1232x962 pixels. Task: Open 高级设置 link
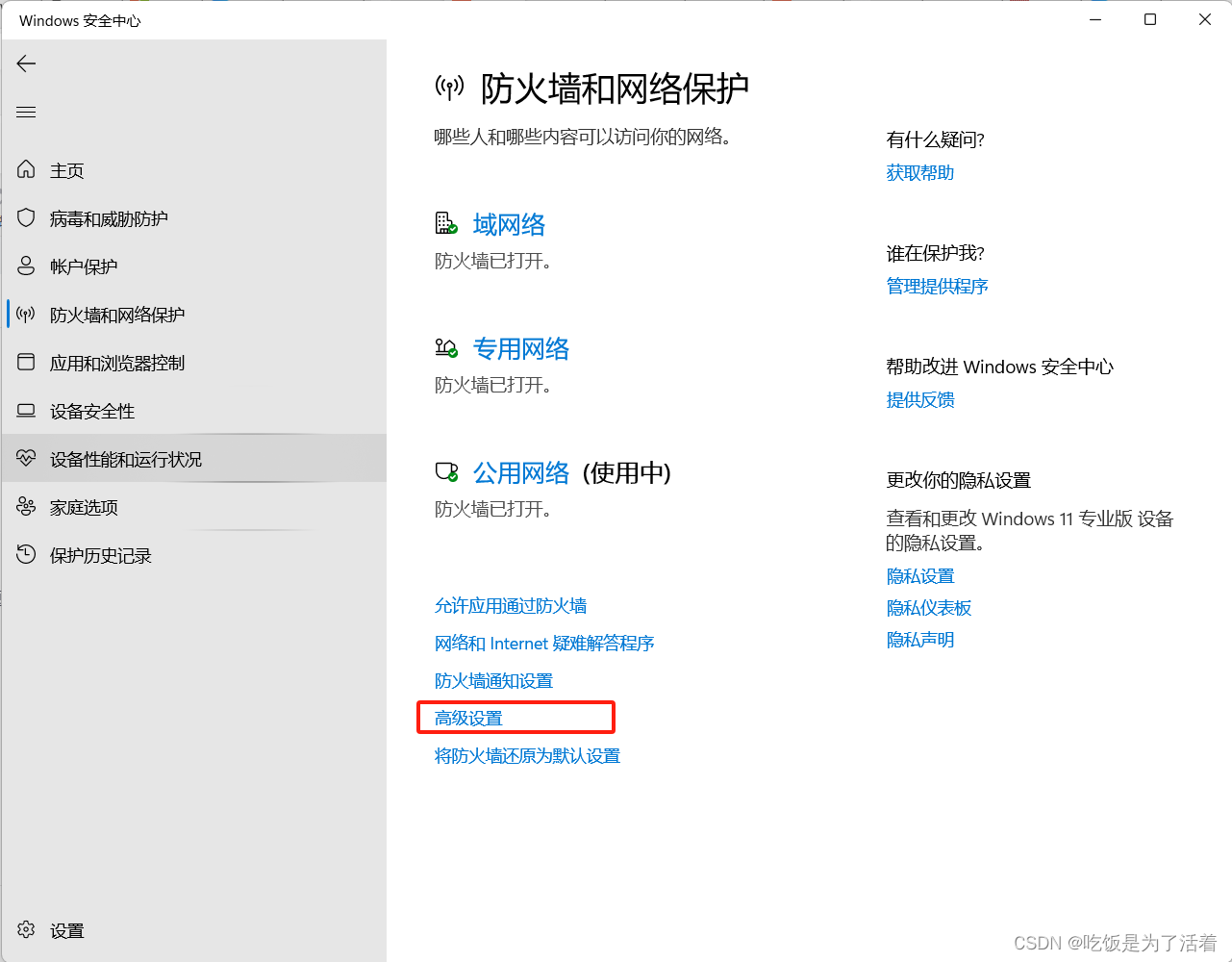(468, 718)
